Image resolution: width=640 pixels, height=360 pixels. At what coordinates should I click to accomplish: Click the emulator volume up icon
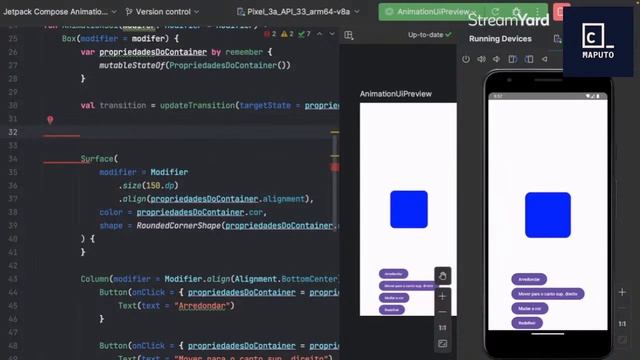(482, 59)
